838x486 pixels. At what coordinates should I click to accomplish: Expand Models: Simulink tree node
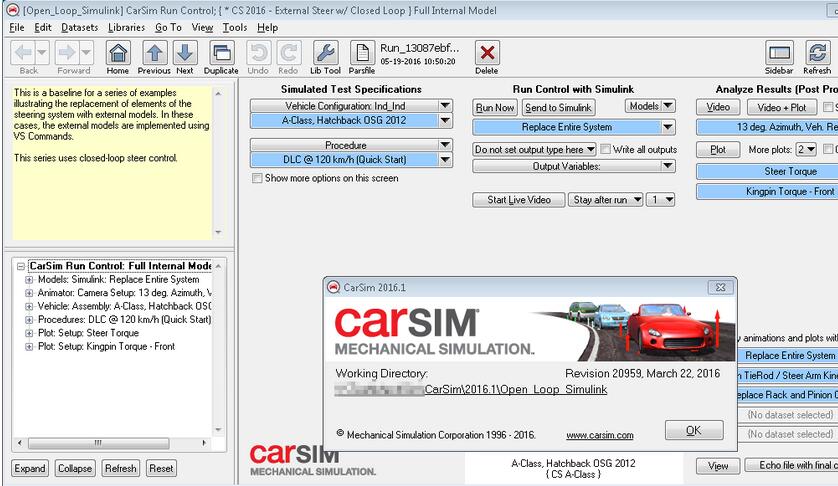point(29,280)
